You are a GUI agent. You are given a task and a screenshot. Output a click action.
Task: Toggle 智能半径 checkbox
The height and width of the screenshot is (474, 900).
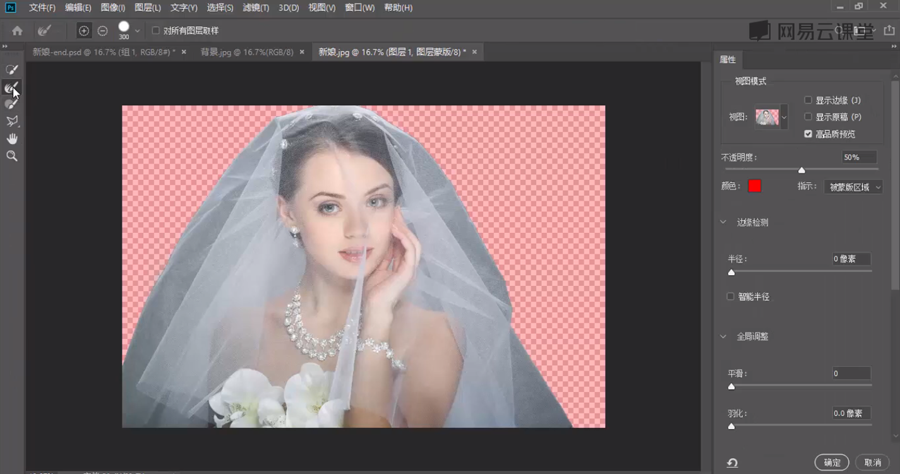coord(731,296)
